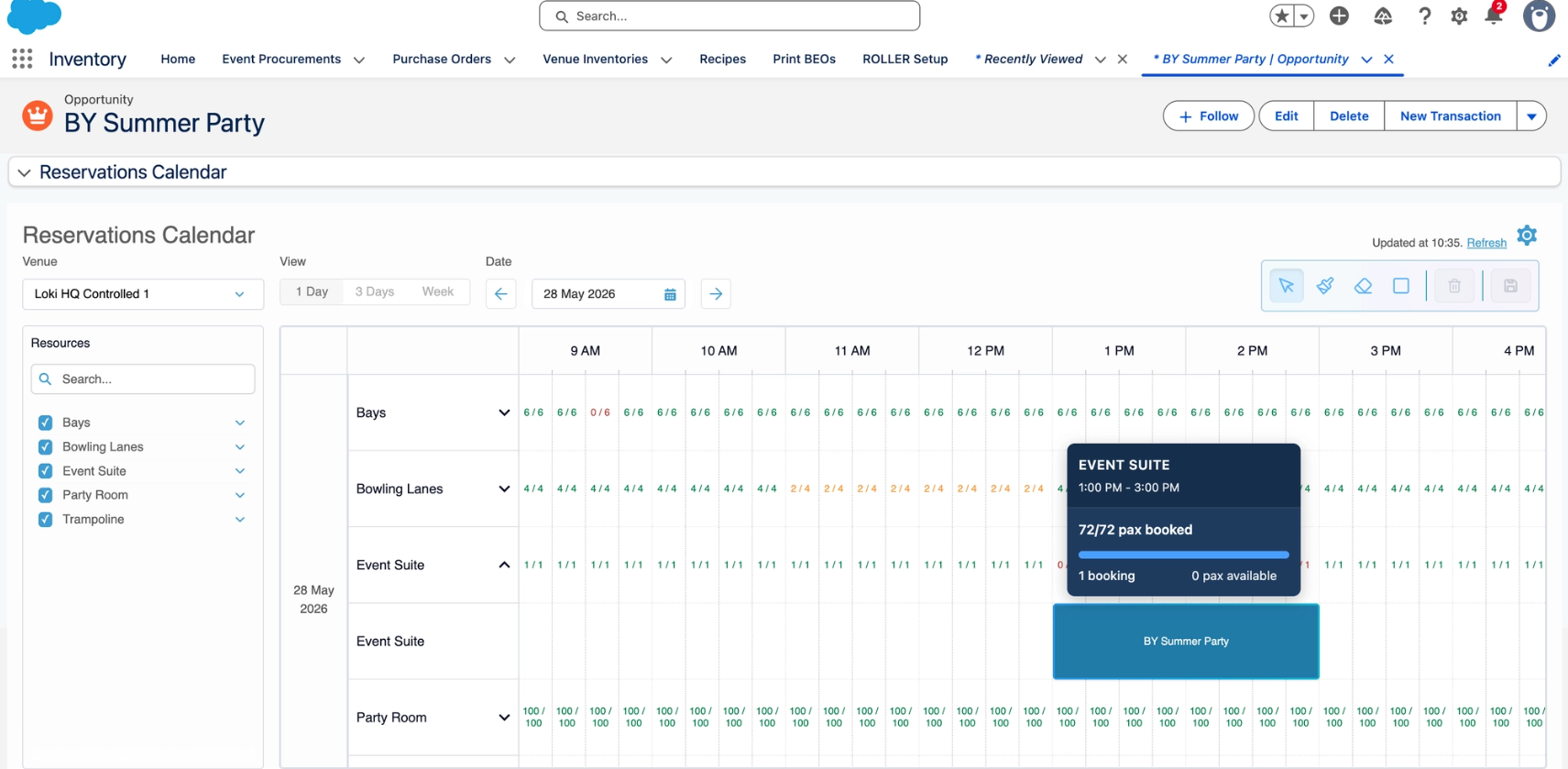The image size is (1568, 769).
Task: Open more actions dropdown beside New Transaction
Action: 1531,116
